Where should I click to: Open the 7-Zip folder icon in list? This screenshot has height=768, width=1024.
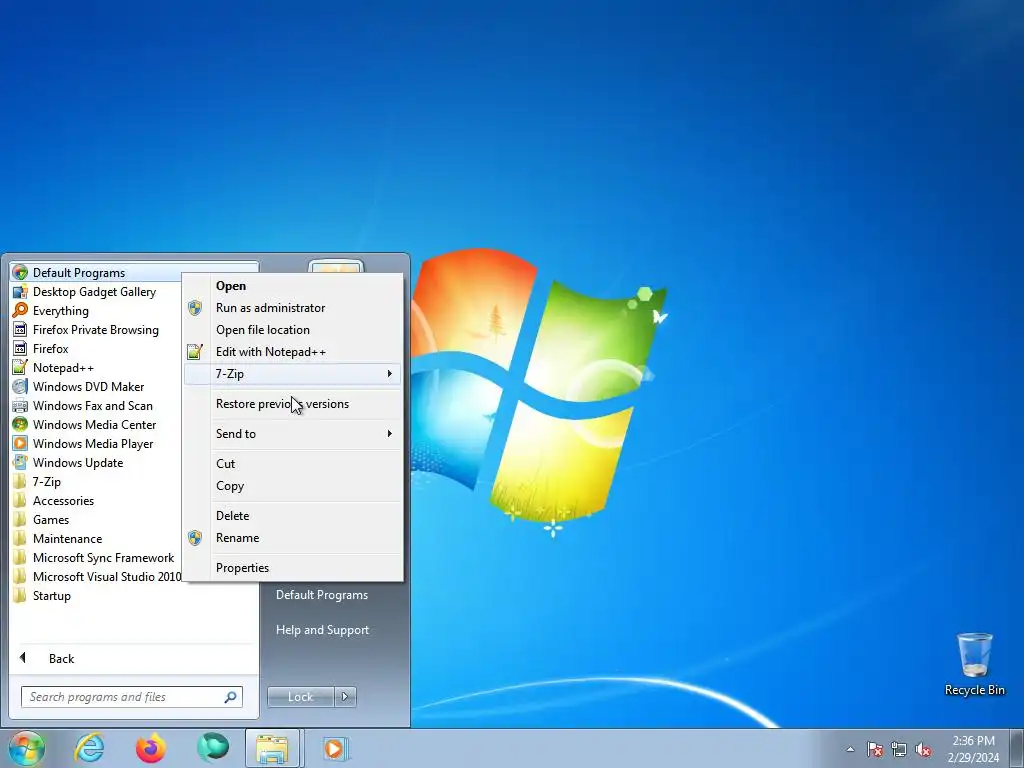pyautogui.click(x=20, y=482)
